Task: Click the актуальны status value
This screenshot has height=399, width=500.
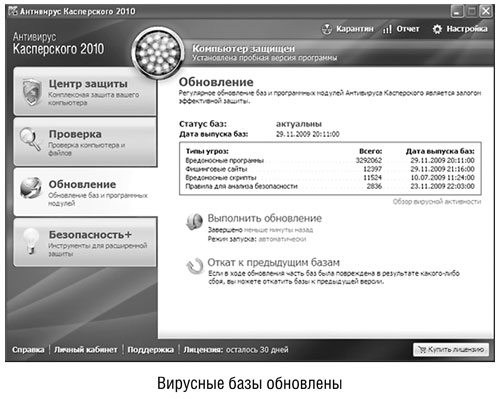Action: (x=299, y=124)
